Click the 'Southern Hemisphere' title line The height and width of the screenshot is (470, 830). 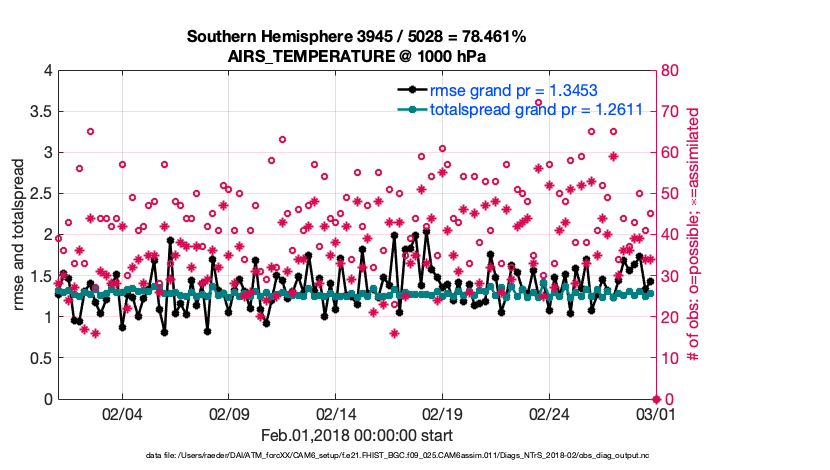click(356, 37)
